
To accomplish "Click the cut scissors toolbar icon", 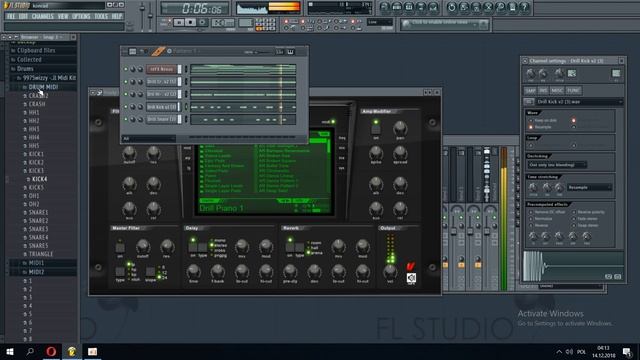I will (x=488, y=7).
